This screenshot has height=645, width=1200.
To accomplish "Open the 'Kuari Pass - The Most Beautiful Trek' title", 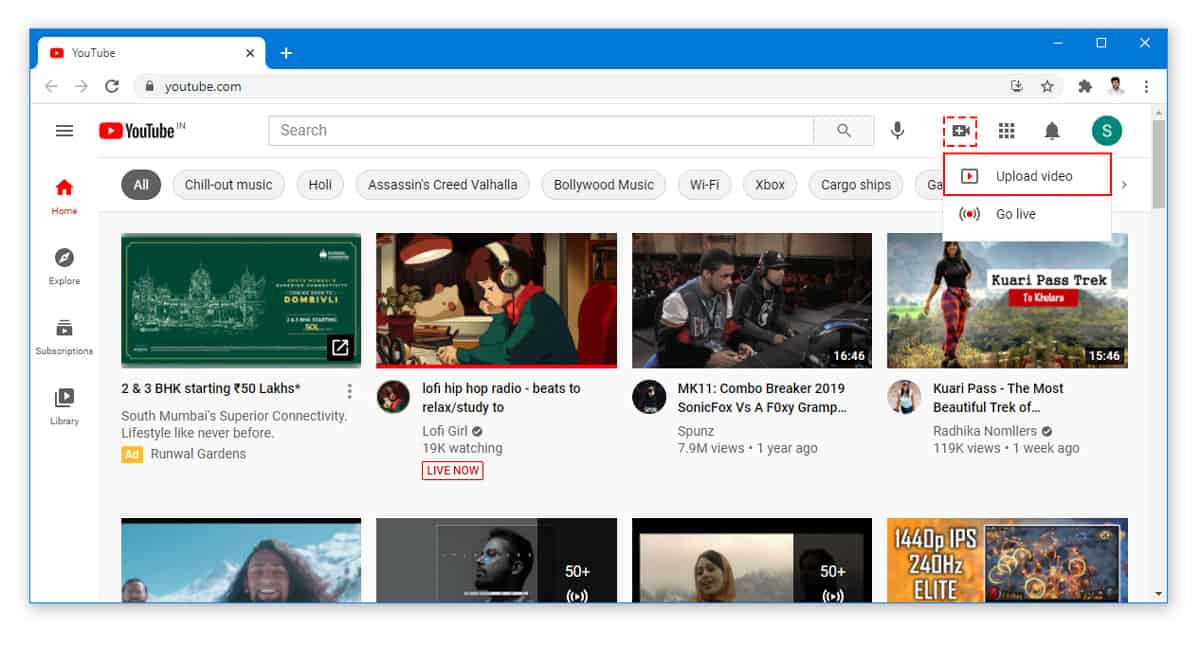I will pyautogui.click(x=998, y=398).
